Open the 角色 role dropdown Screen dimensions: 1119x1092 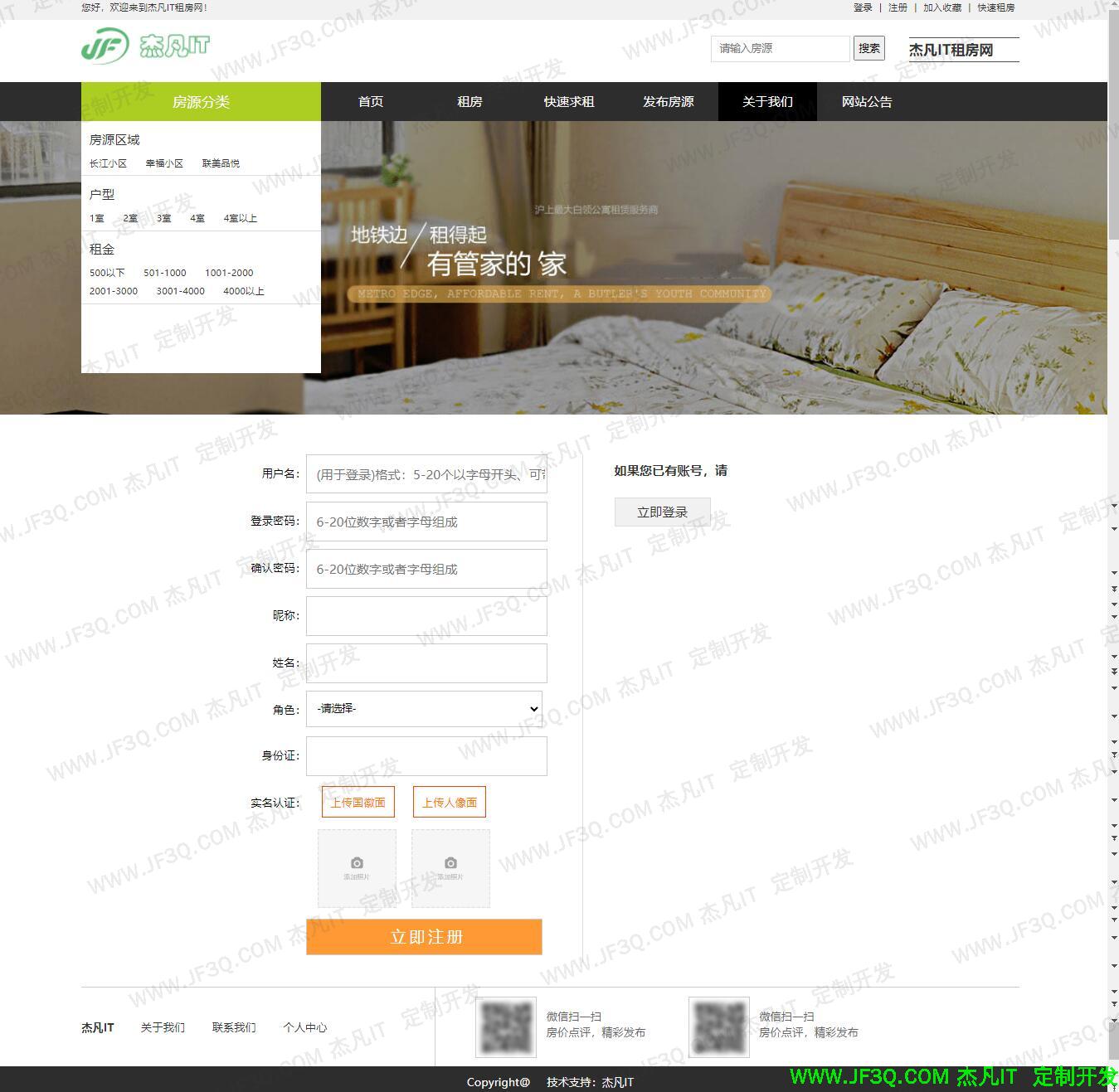click(x=424, y=709)
